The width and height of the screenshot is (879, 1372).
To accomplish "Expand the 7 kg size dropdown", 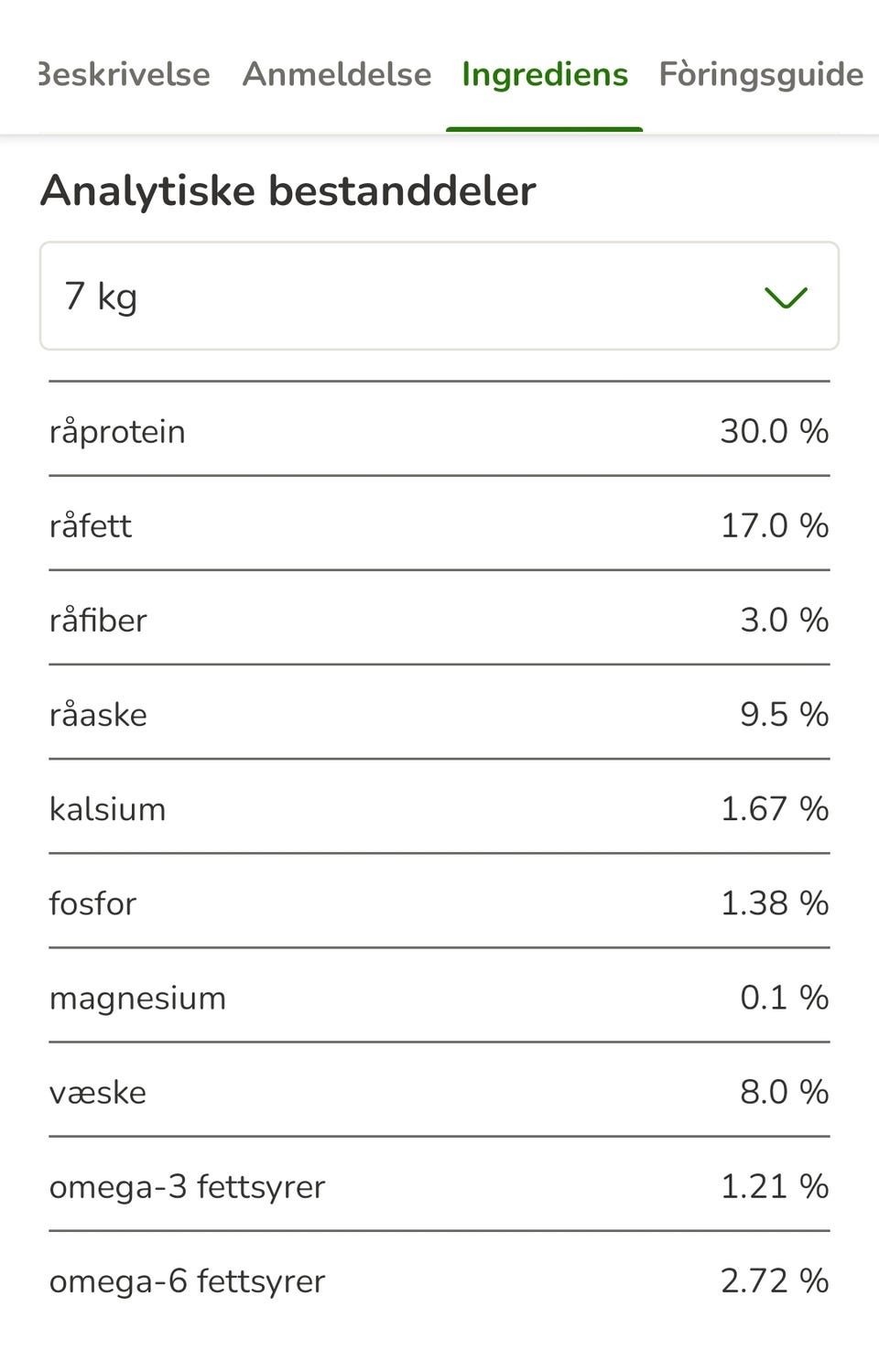I will click(x=439, y=296).
